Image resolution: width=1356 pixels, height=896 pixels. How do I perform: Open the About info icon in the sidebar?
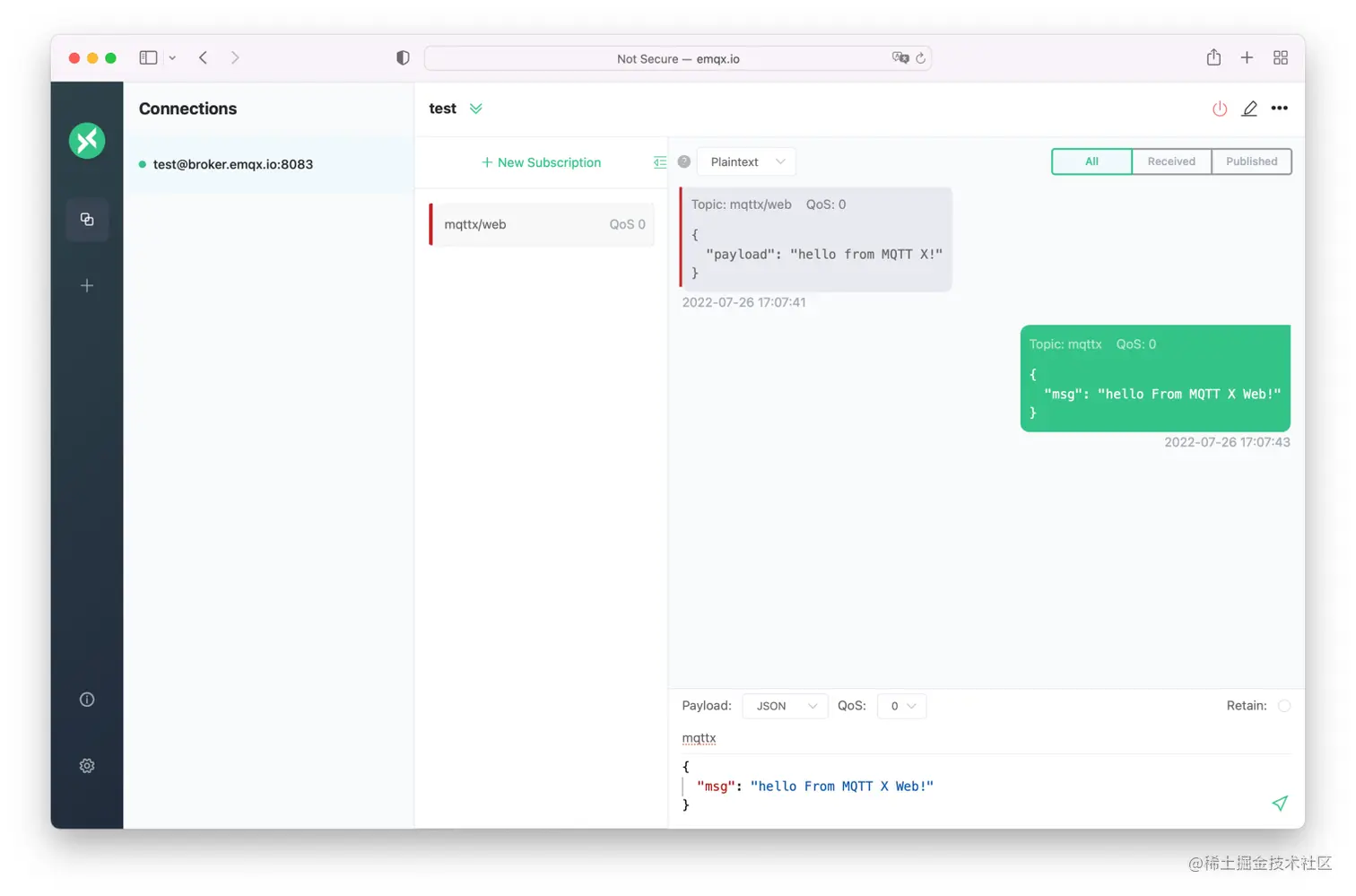[86, 699]
